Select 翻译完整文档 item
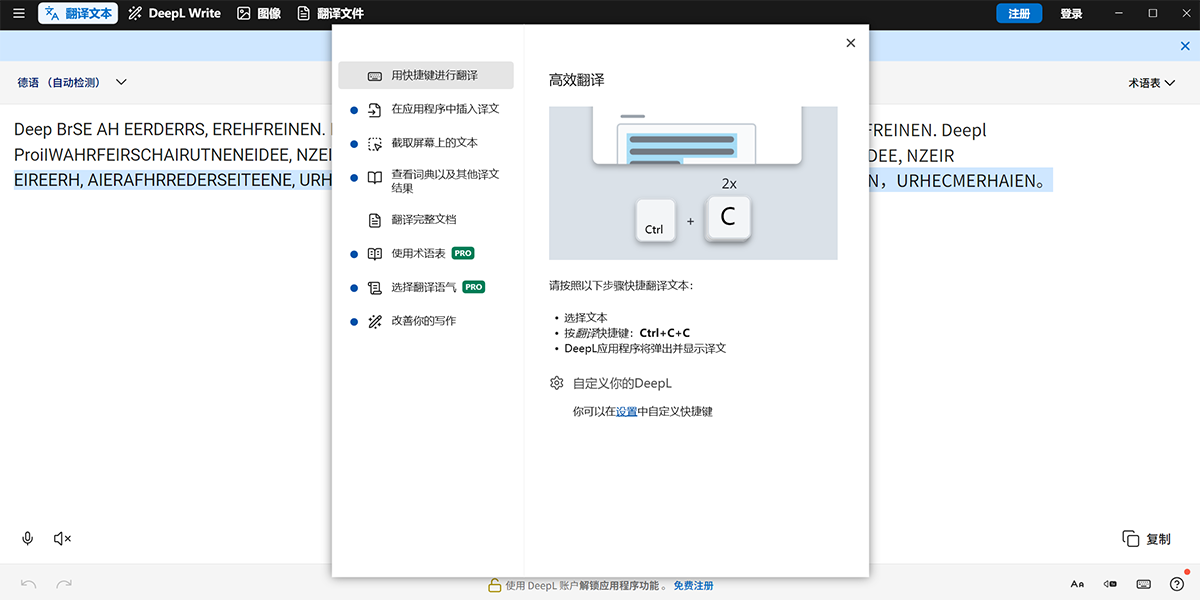 pyautogui.click(x=426, y=219)
